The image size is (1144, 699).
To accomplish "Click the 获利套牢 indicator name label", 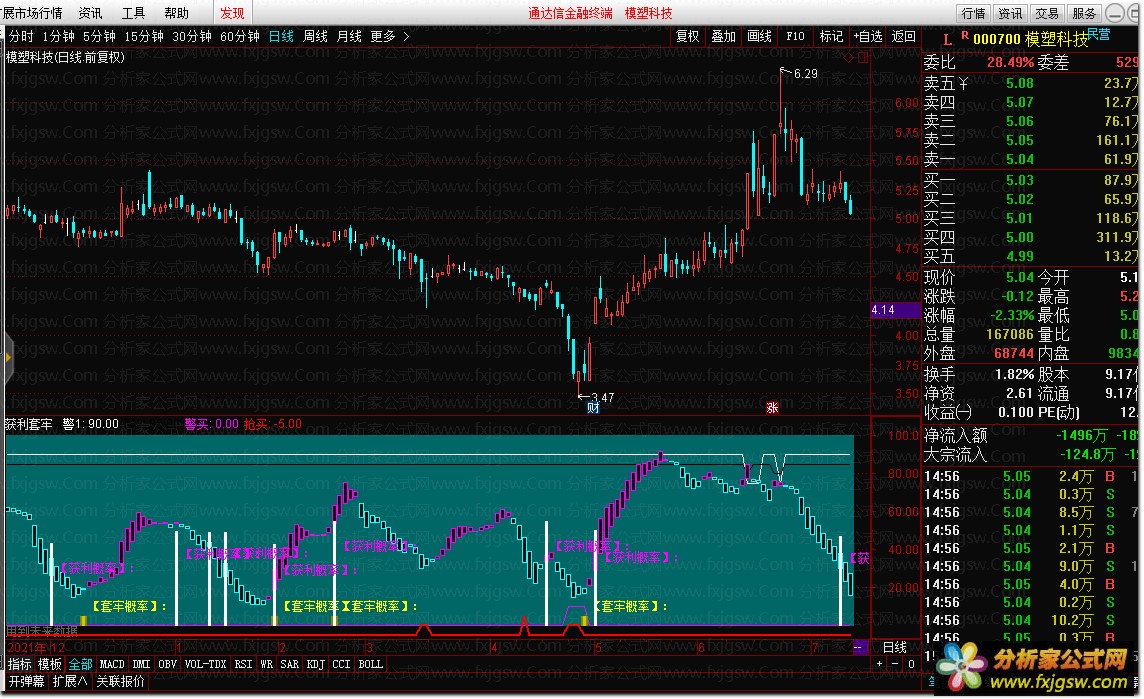I will (x=29, y=424).
